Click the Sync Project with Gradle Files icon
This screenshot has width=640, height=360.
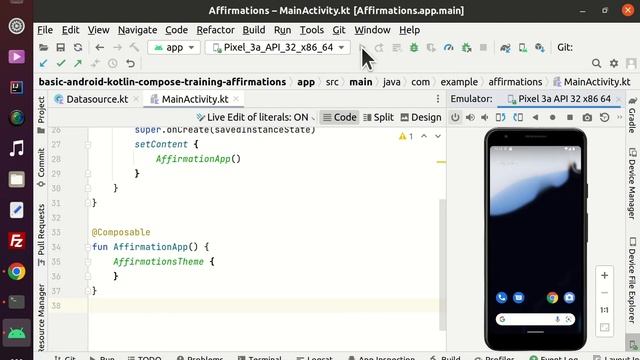point(505,48)
